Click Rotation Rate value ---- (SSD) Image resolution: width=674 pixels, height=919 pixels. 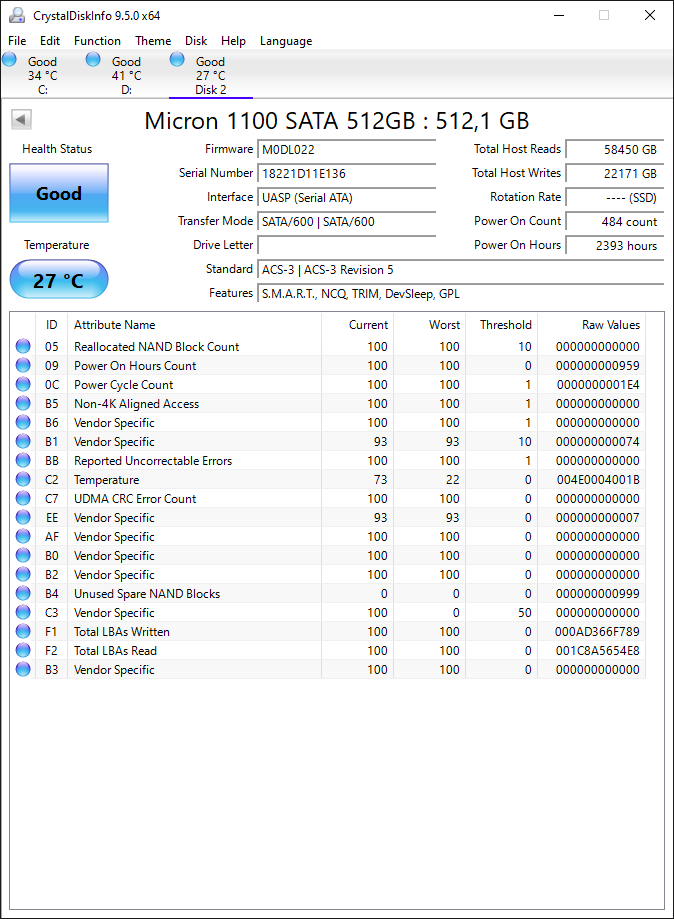pyautogui.click(x=615, y=198)
